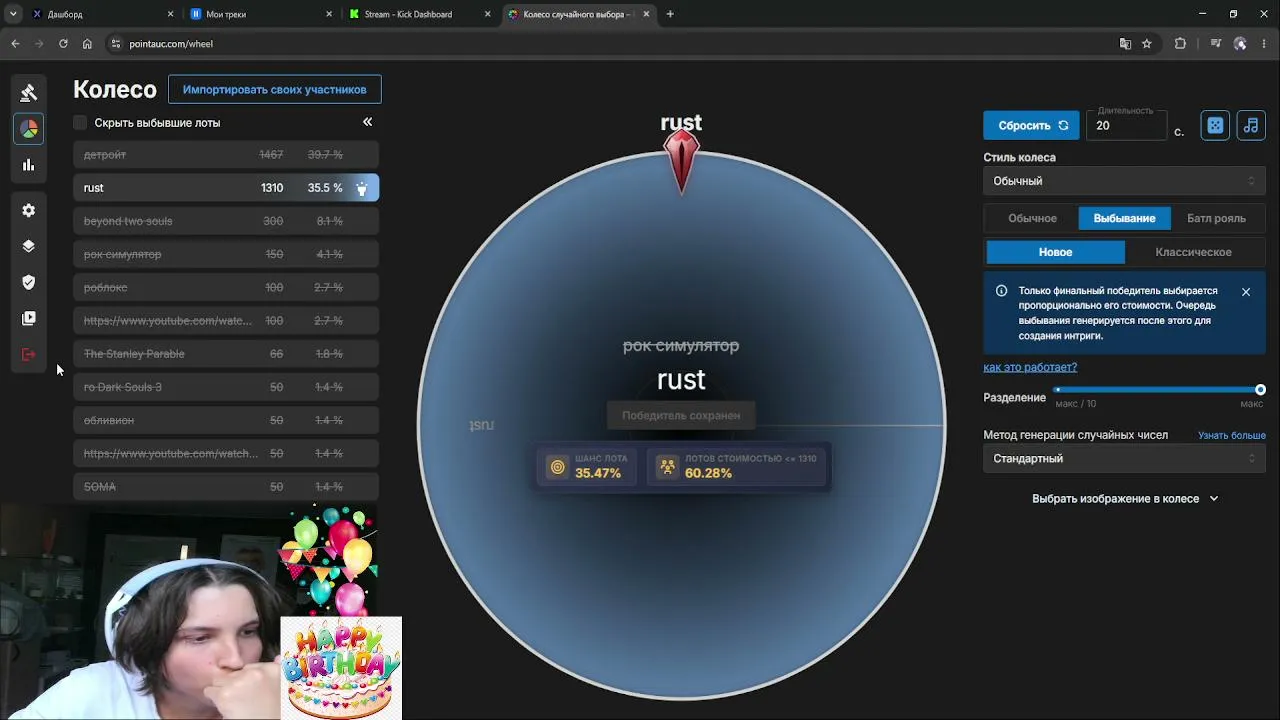The height and width of the screenshot is (720, 1280).
Task: Select the YouTube link lot worth 100
Action: tap(226, 321)
